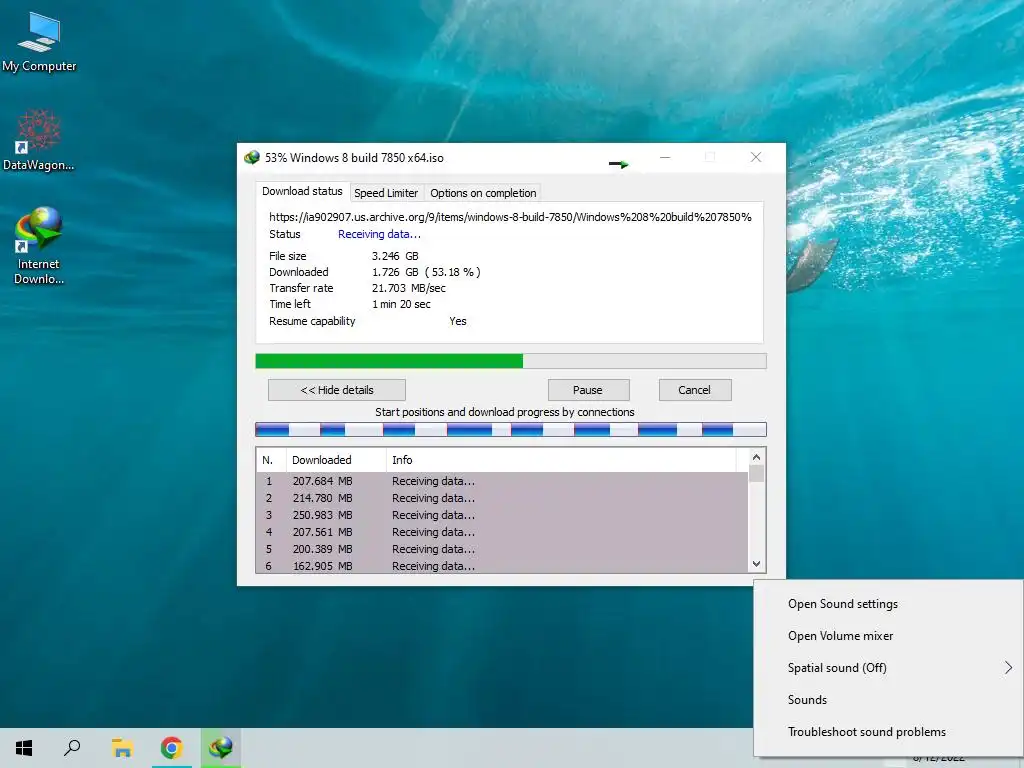Open Google Chrome from taskbar
Screen dimensions: 1024x768
[x=171, y=748]
